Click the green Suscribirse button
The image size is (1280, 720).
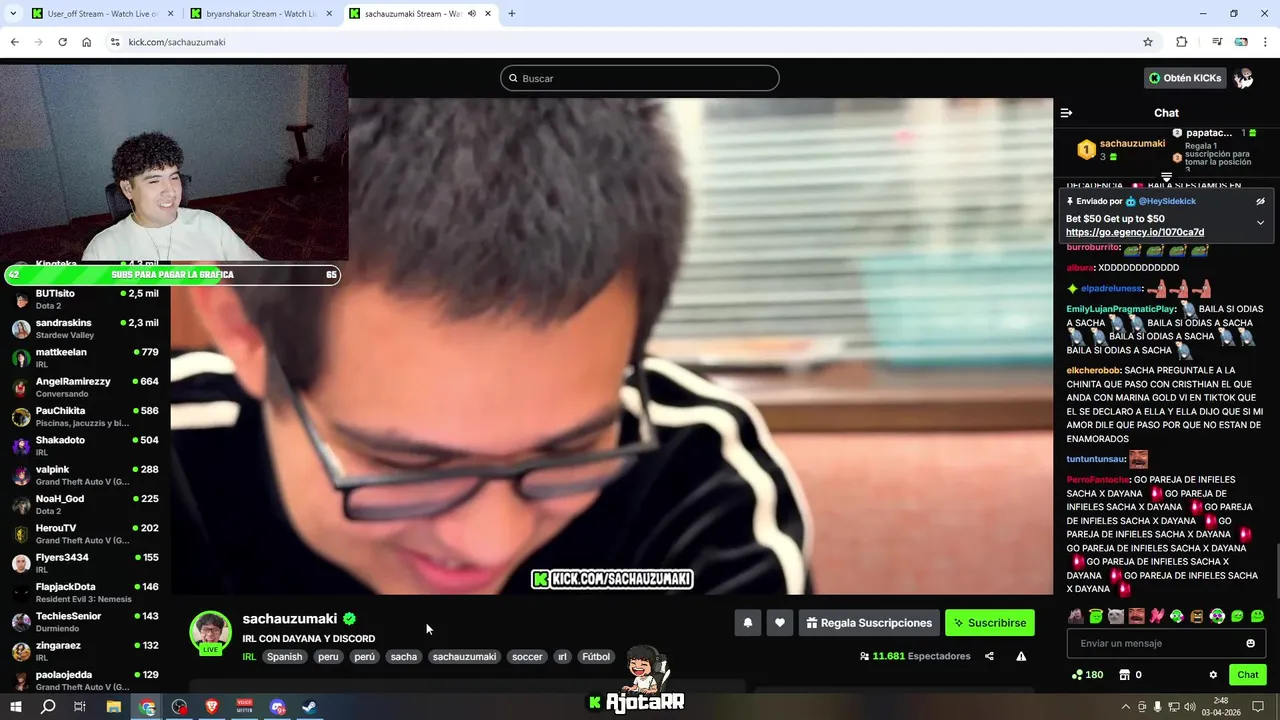click(990, 623)
